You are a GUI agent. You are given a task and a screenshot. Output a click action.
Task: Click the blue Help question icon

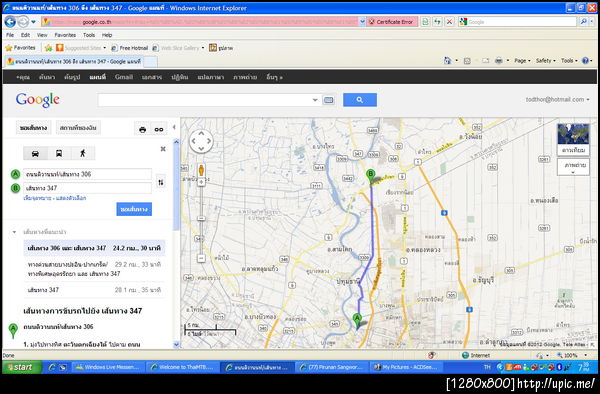click(x=585, y=60)
